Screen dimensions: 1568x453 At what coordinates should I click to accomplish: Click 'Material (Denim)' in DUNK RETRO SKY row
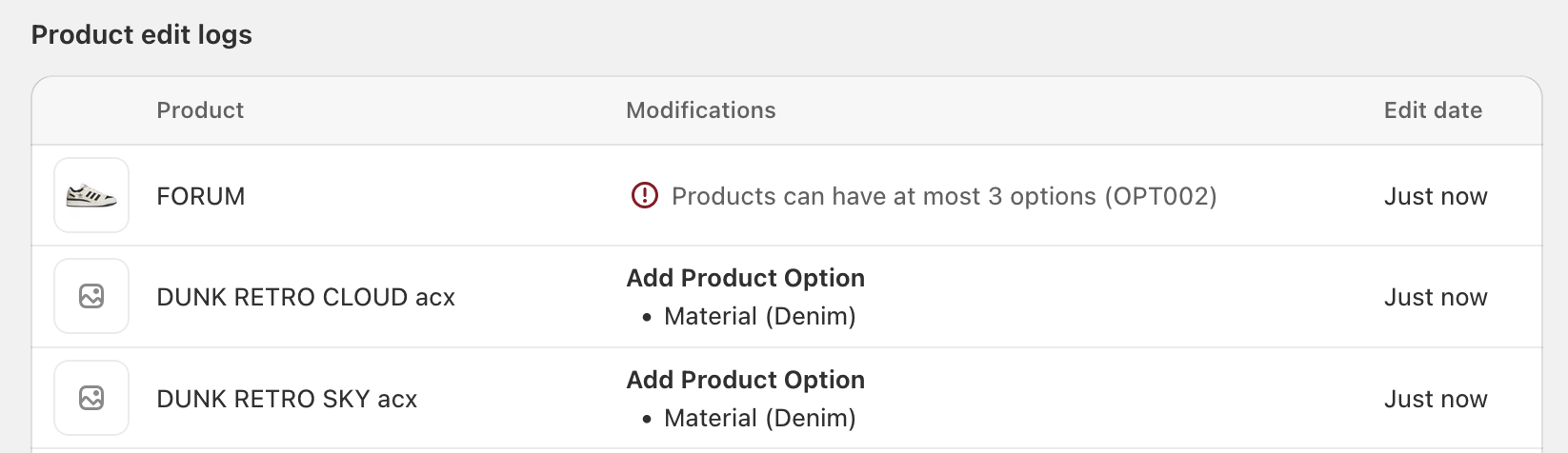coord(760,418)
